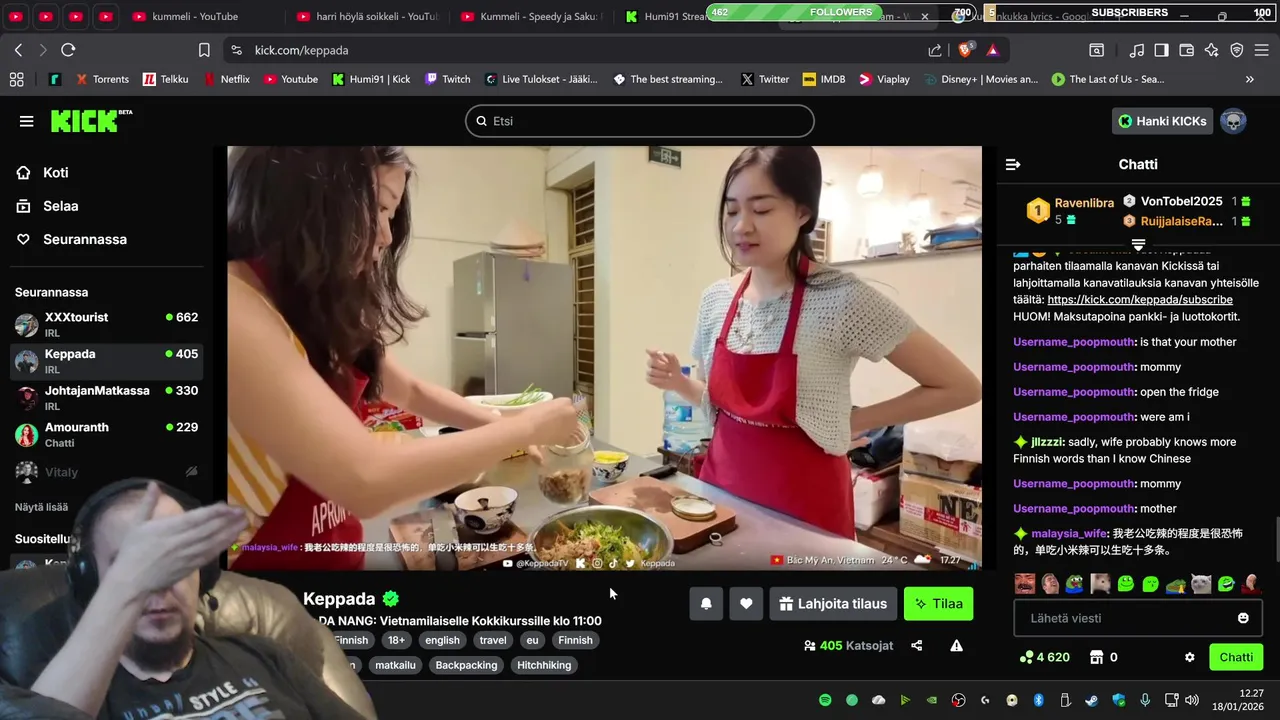Focus the Etsi search field
1280x720 pixels.
click(640, 121)
